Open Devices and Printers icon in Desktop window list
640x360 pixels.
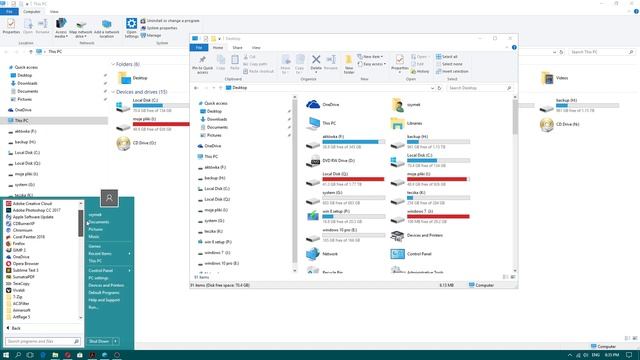point(398,236)
